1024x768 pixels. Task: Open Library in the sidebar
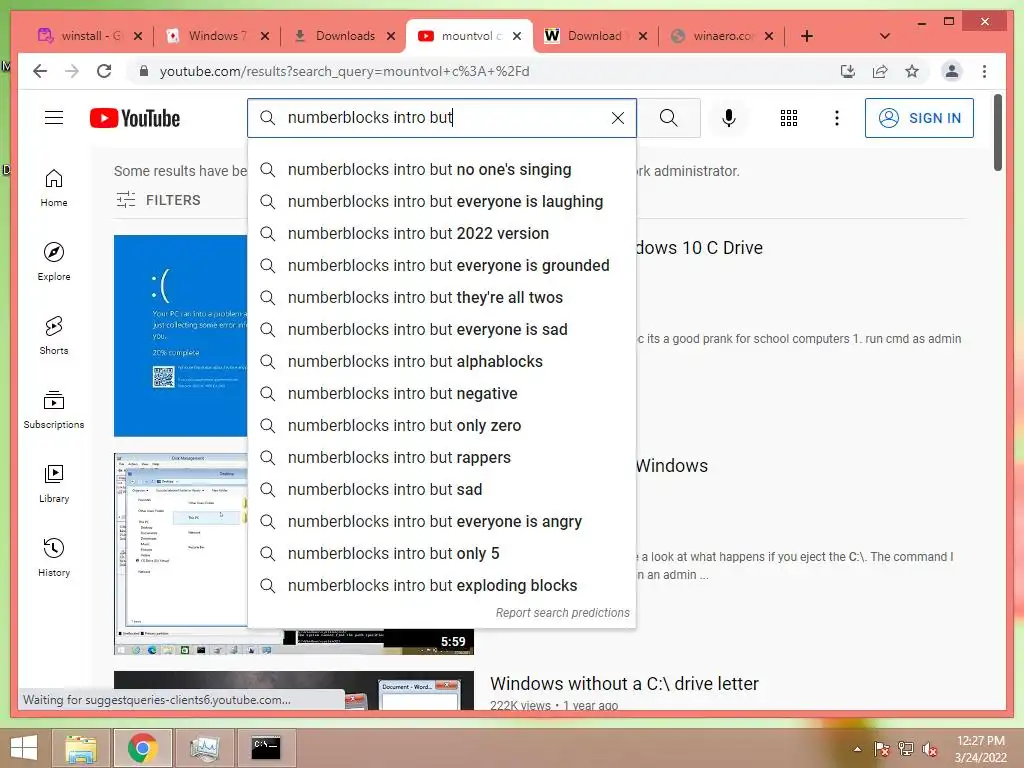pos(54,483)
